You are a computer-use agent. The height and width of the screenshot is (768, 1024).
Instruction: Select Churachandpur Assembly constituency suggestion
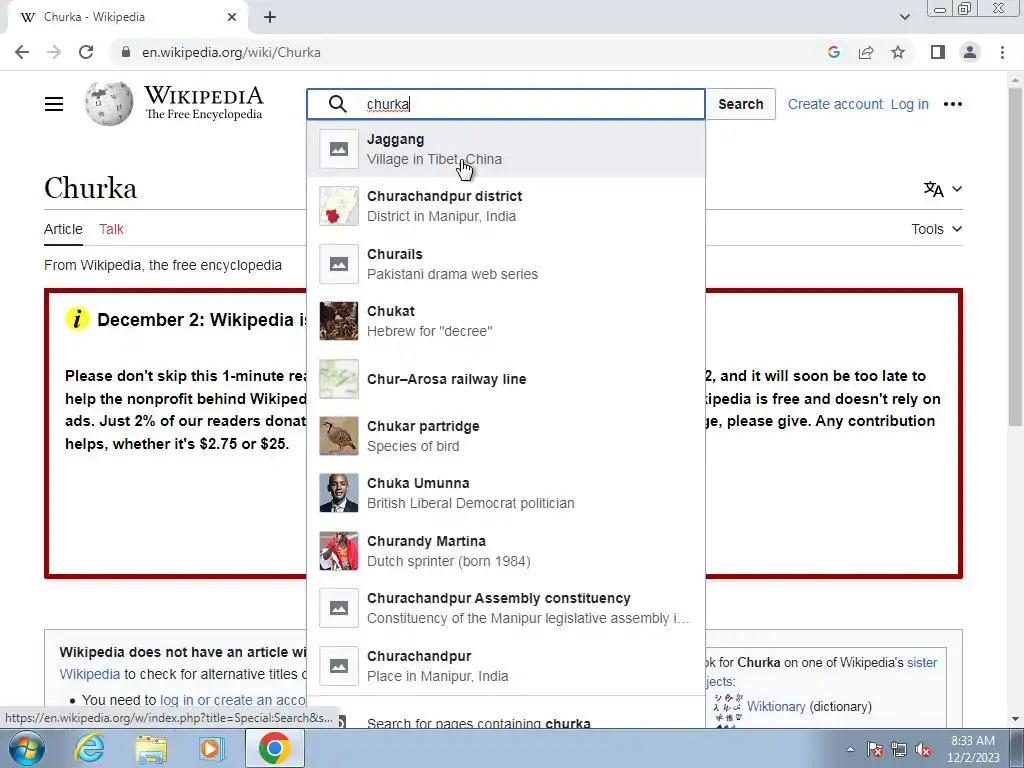pos(506,608)
